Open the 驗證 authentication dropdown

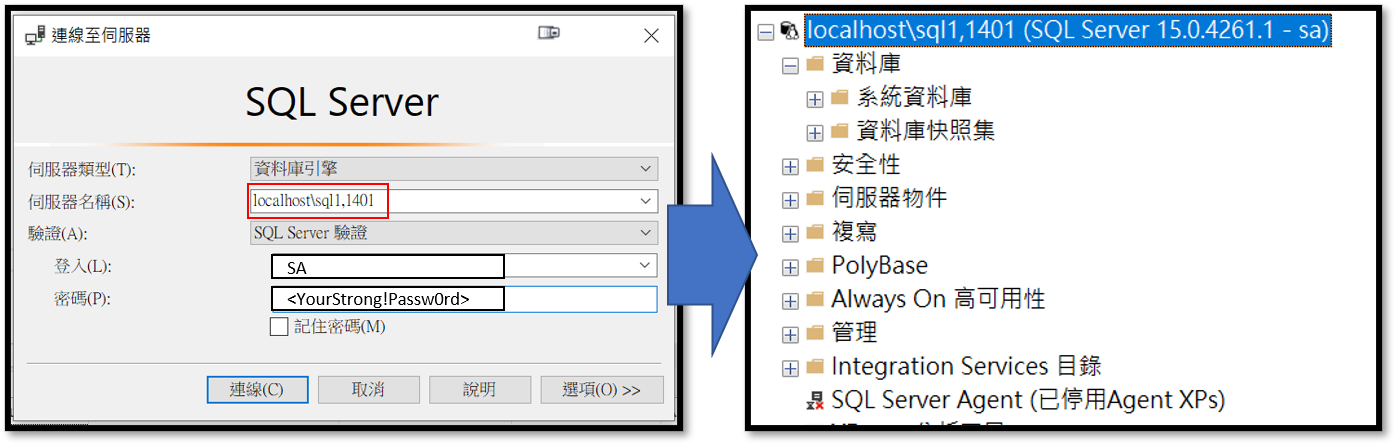645,233
